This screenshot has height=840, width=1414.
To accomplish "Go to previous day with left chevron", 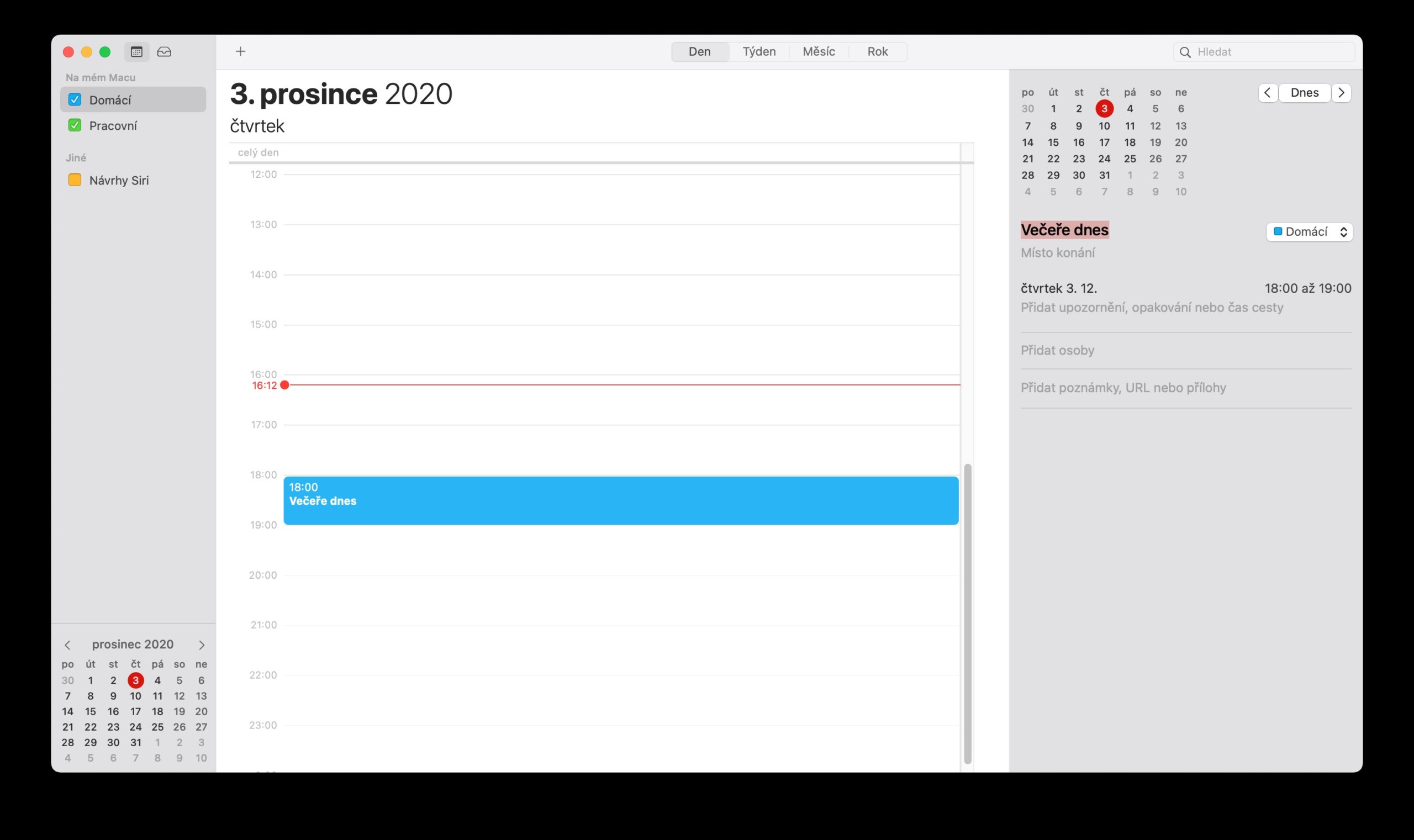I will 1268,93.
